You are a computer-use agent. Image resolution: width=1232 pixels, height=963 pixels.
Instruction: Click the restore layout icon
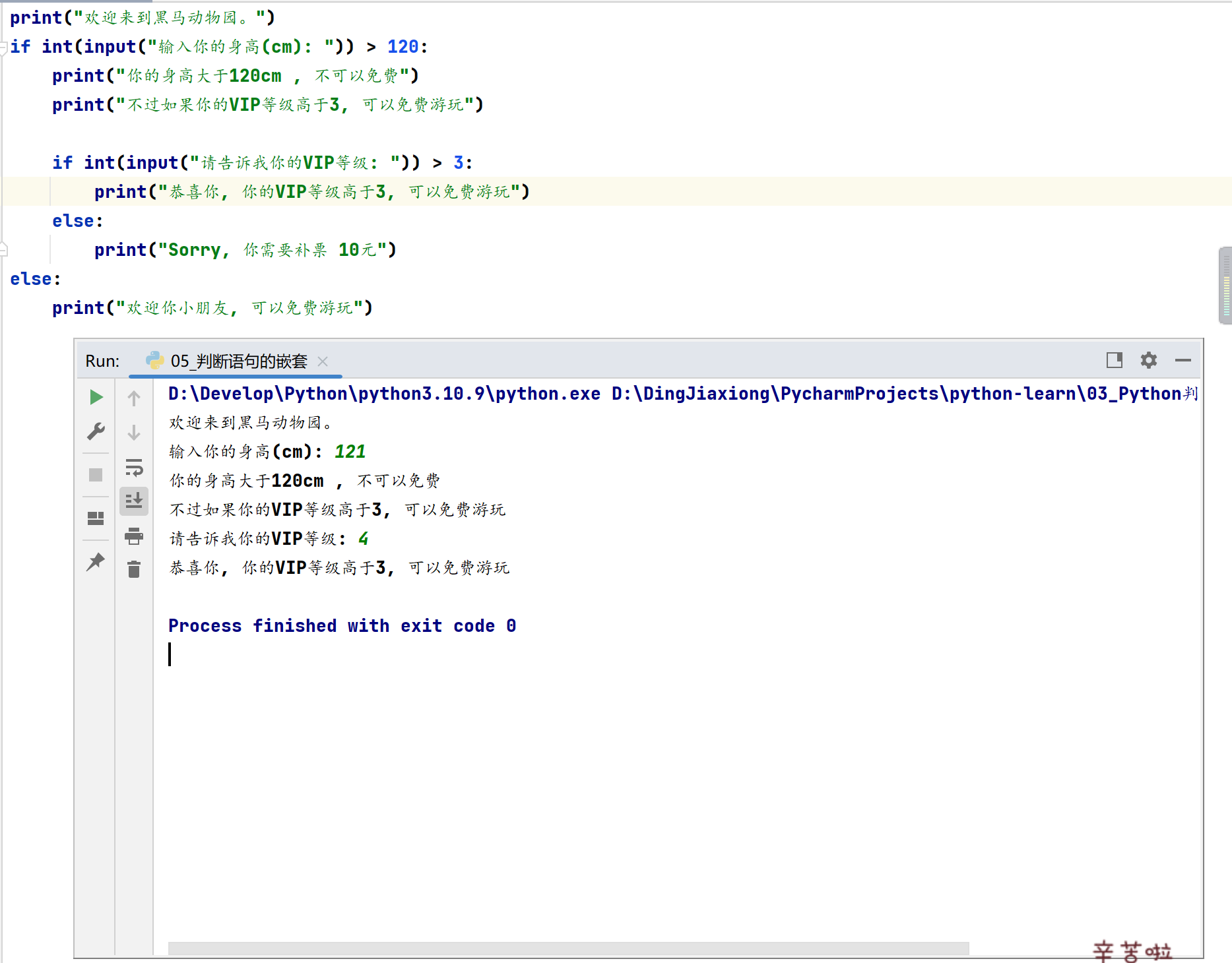pos(96,518)
